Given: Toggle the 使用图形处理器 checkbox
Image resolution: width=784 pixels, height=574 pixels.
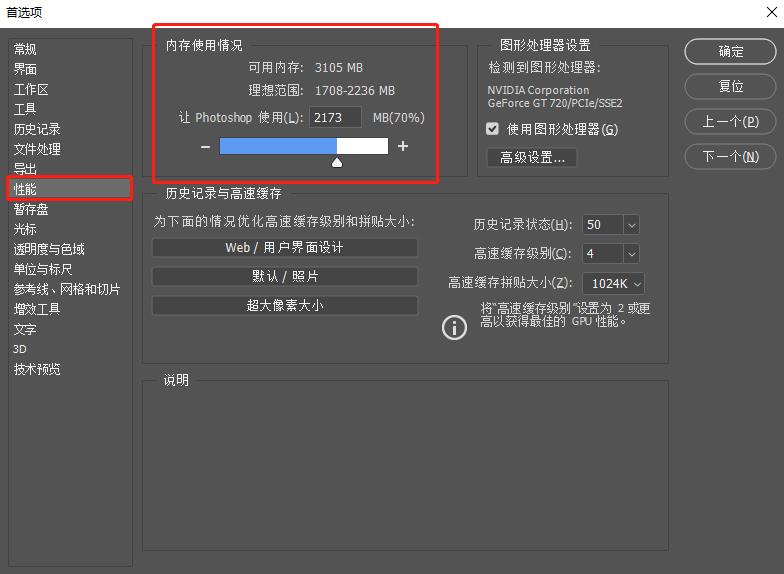Looking at the screenshot, I should click(x=492, y=129).
